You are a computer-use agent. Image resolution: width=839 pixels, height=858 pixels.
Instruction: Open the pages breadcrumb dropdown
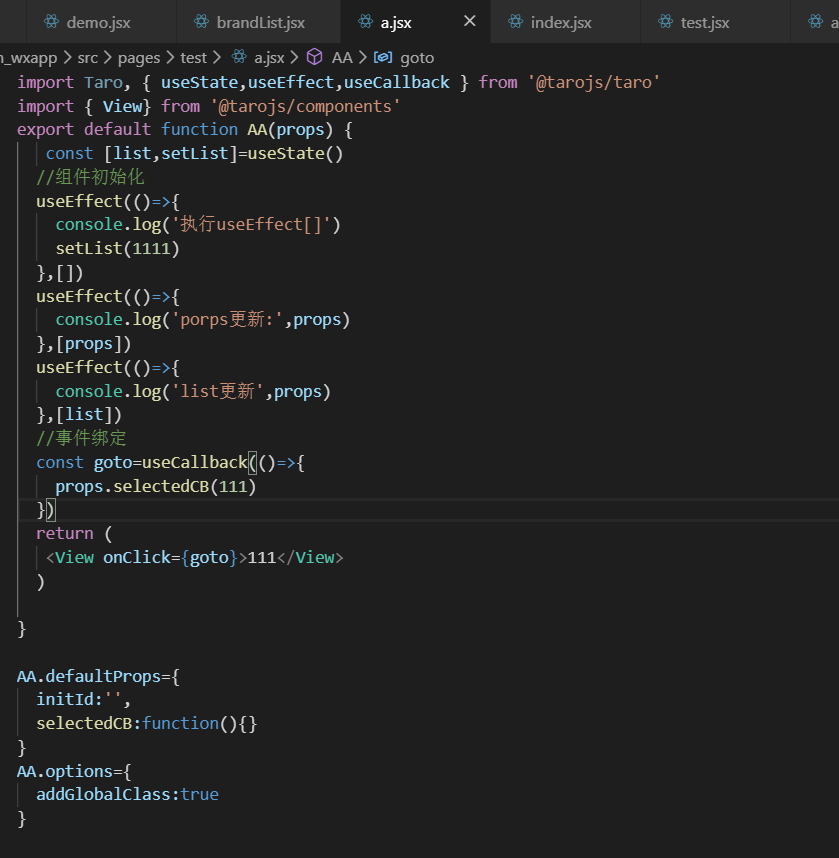click(139, 57)
